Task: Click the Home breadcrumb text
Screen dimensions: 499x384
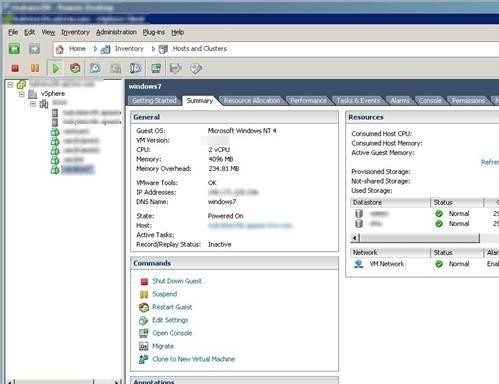Action: pyautogui.click(x=77, y=49)
